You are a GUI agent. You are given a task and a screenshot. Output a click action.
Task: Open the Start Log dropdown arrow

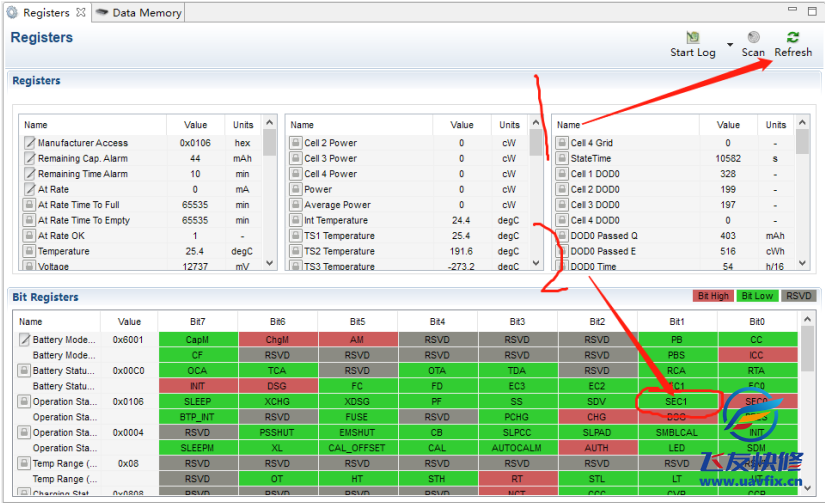click(729, 45)
